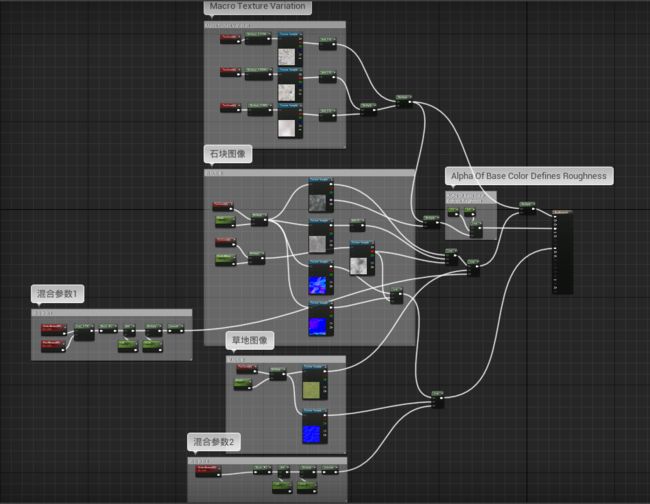The height and width of the screenshot is (504, 650).
Task: Select the green grass texture thumbnail
Action: coord(311,390)
